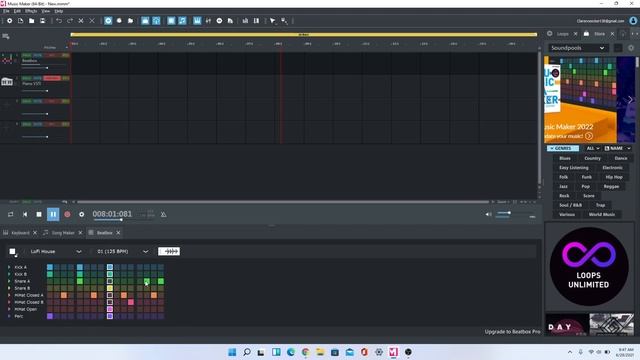Open the taskbar Search icon
640x360 pixels.
click(247, 352)
